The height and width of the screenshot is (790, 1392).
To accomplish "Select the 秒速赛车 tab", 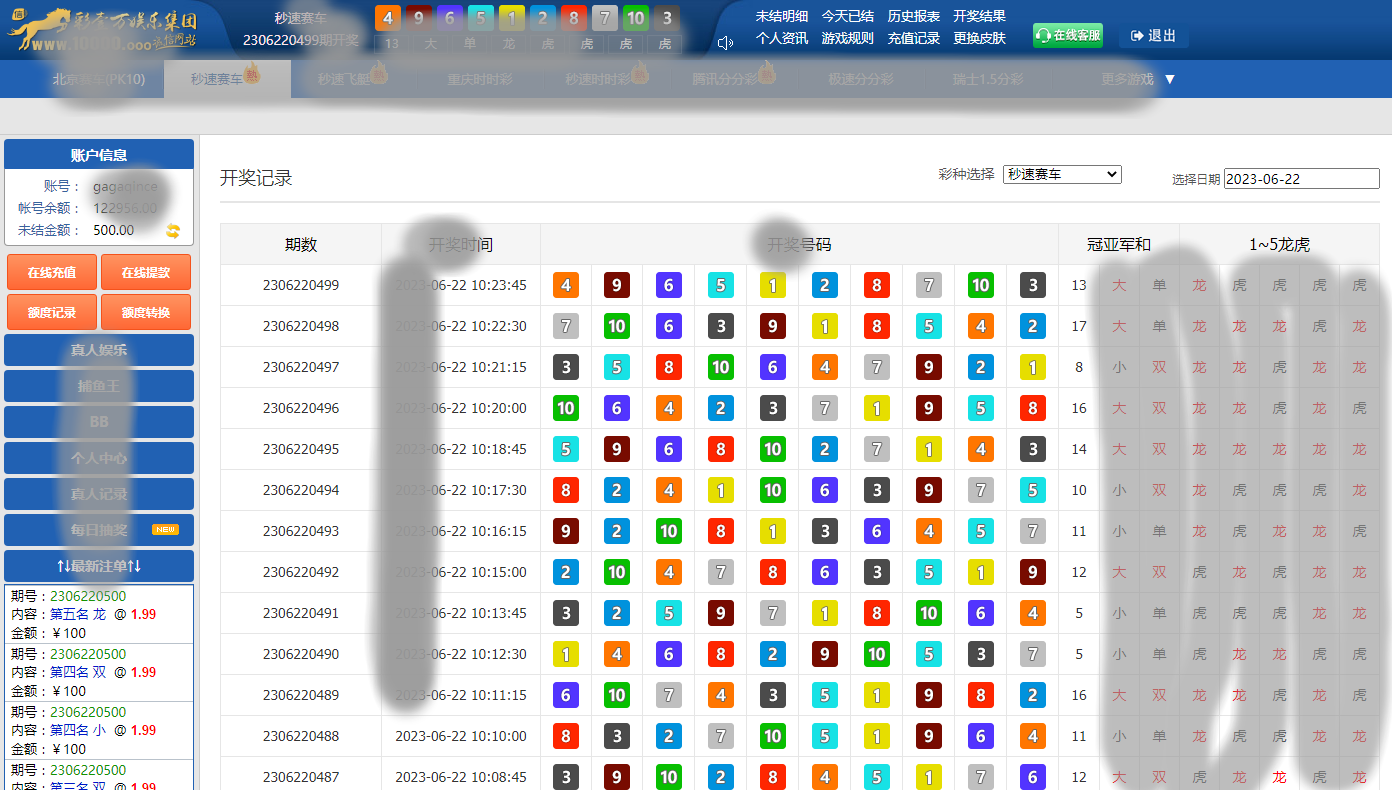I will 227,79.
